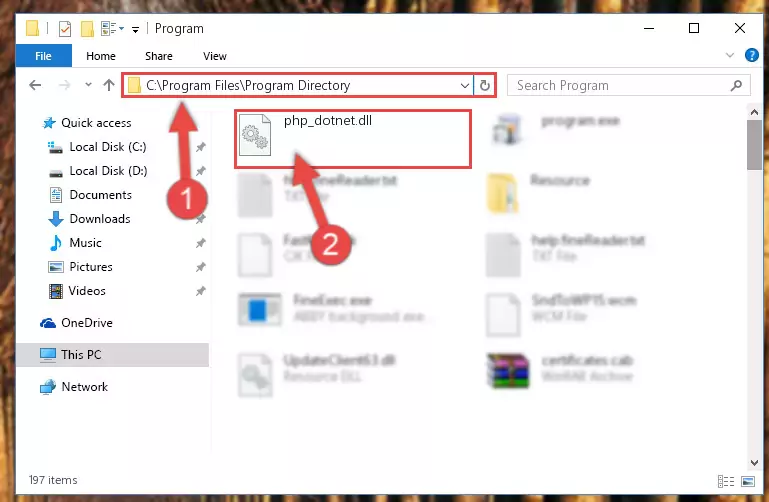Click the Up one level arrow
Screen dimensions: 769x502
(109, 85)
